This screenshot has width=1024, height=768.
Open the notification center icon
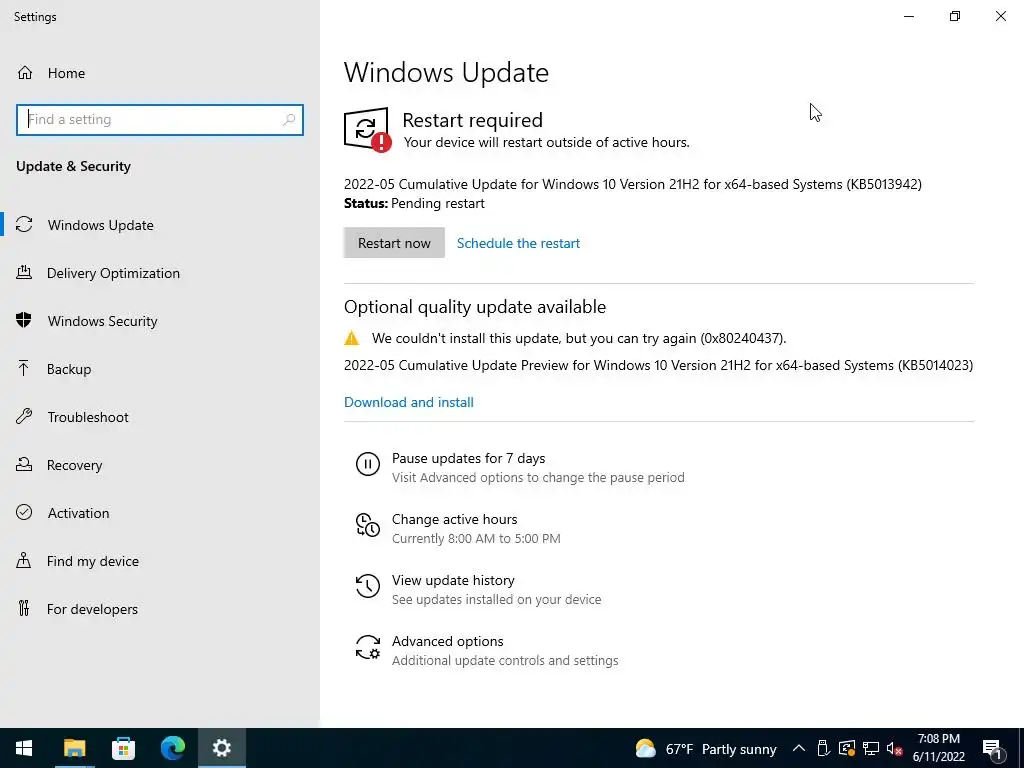[x=993, y=748]
